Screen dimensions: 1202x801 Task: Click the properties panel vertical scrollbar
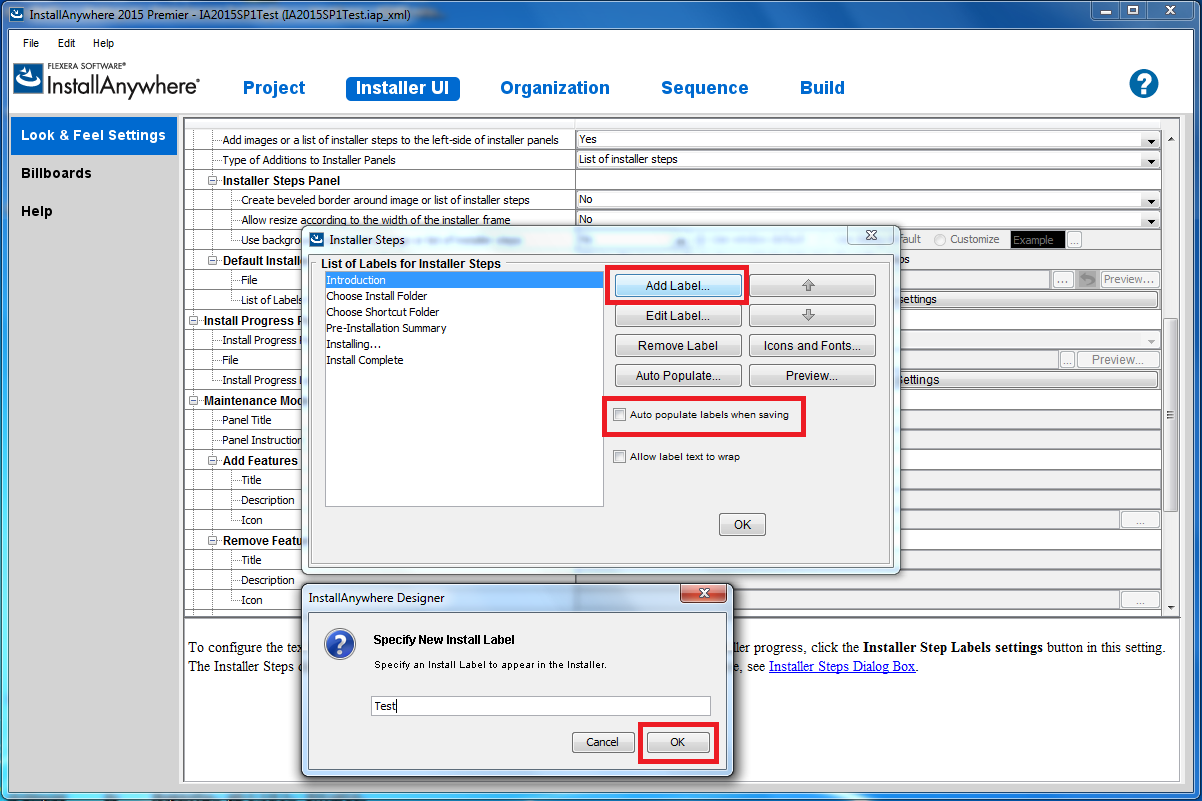1169,415
